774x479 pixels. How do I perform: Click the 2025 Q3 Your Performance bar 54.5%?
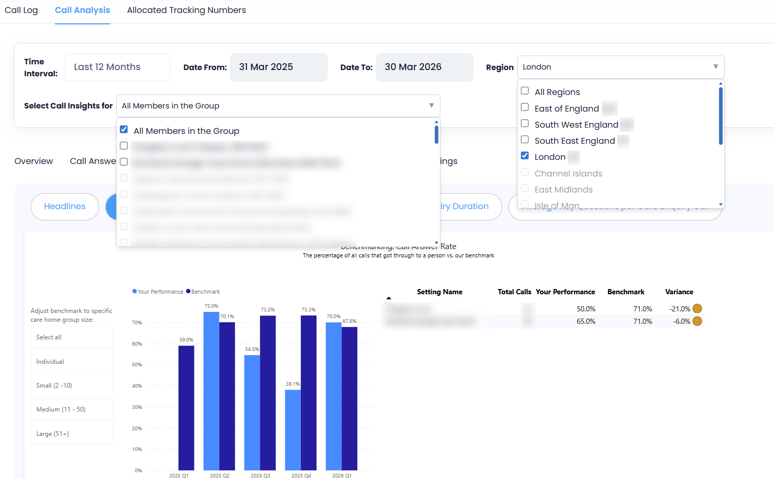tap(252, 413)
